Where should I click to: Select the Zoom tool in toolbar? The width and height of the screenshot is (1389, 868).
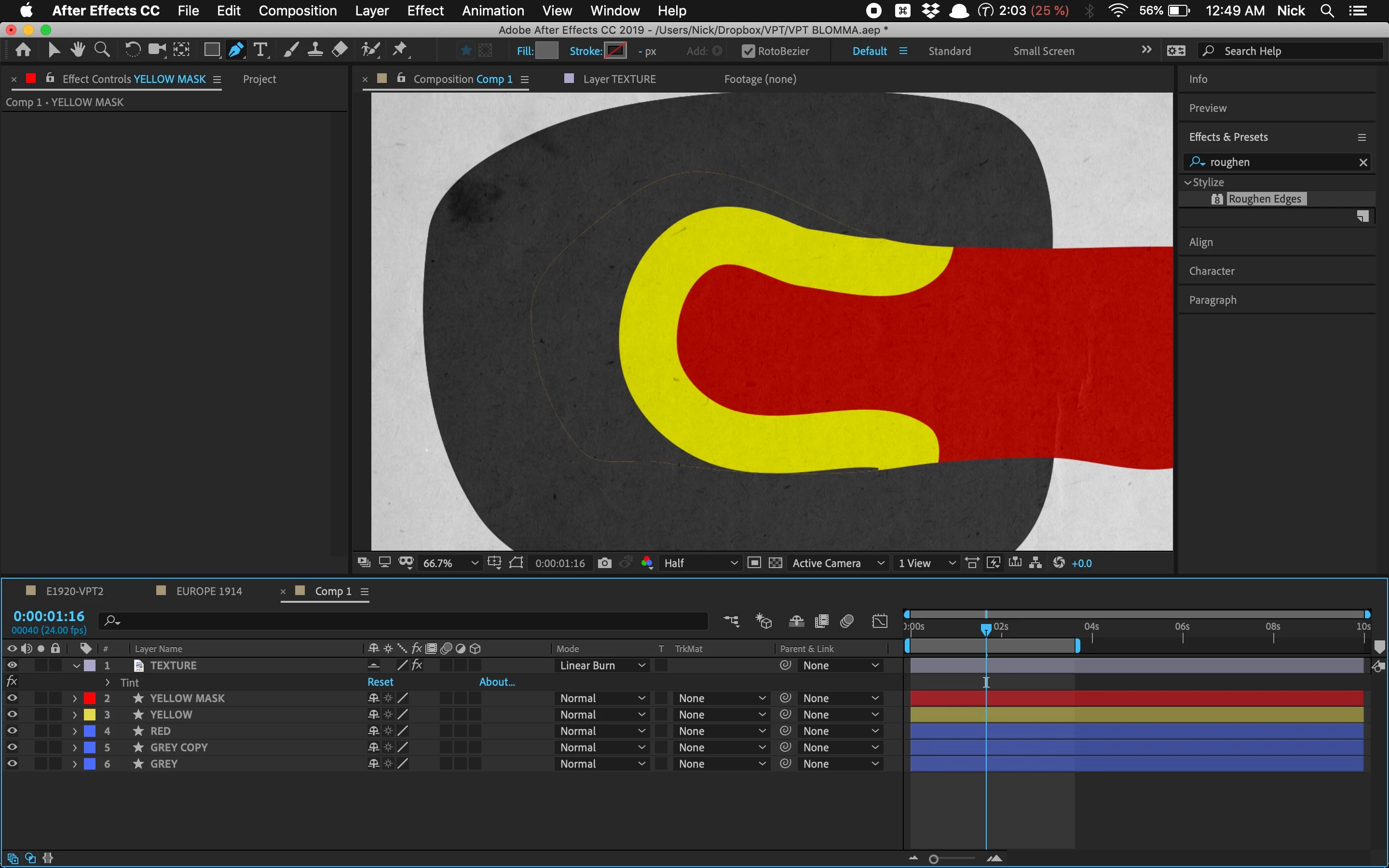coord(102,51)
